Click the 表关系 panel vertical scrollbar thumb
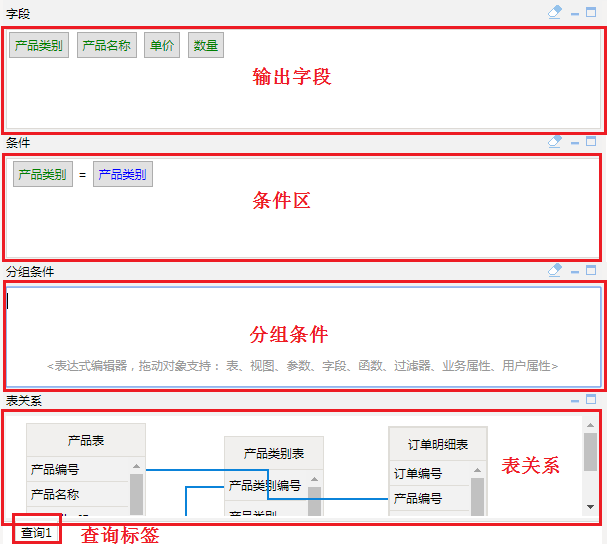The image size is (607, 544). [x=590, y=452]
